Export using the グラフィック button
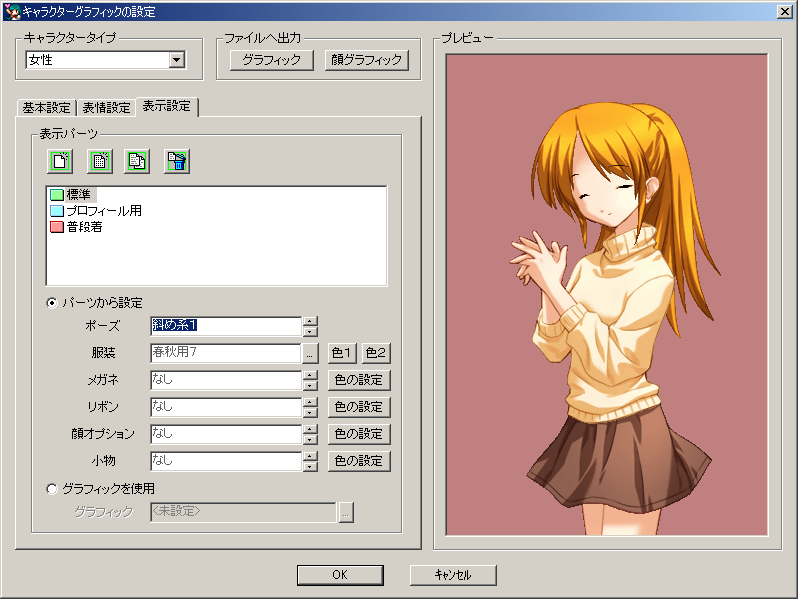 tap(271, 60)
